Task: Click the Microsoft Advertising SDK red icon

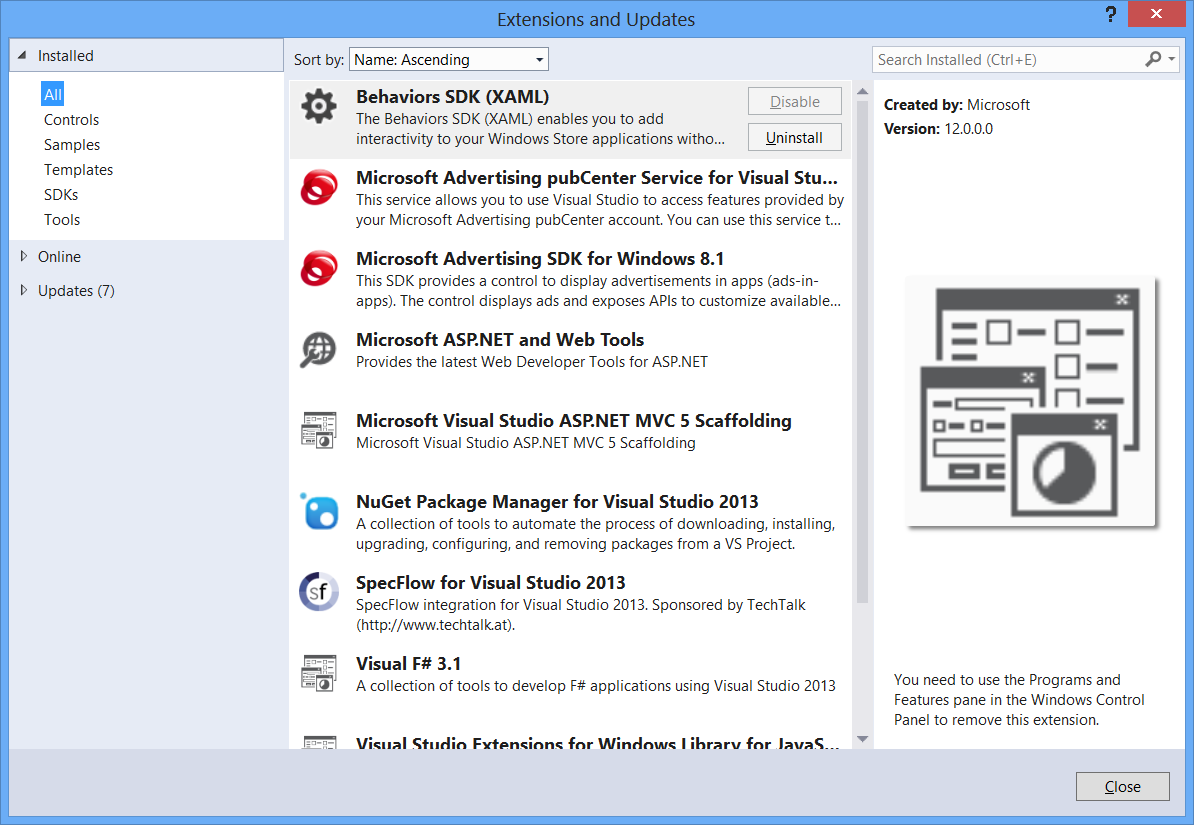Action: pyautogui.click(x=319, y=269)
